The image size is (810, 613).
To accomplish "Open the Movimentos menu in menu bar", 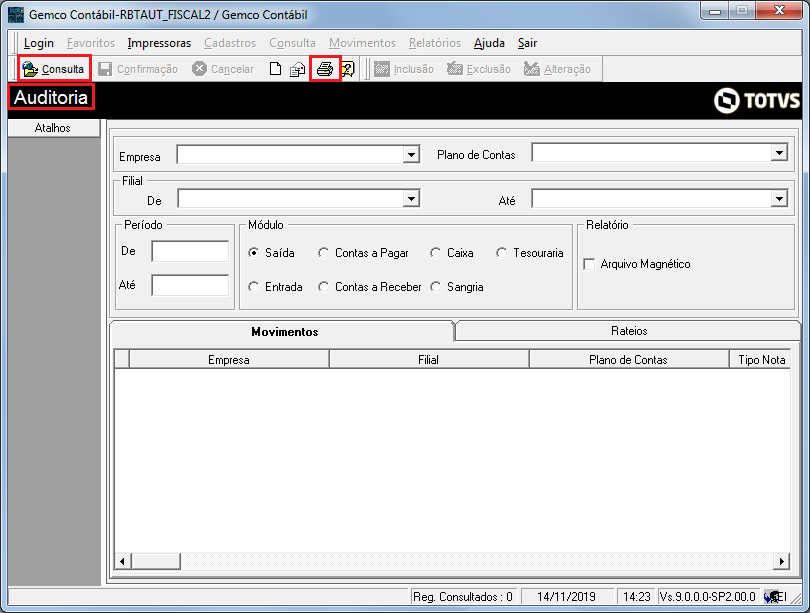I will point(362,43).
